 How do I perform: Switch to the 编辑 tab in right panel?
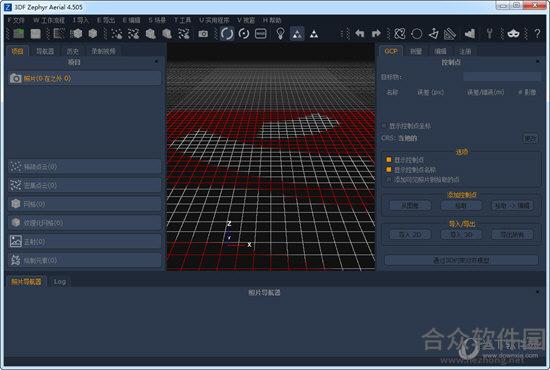point(440,51)
